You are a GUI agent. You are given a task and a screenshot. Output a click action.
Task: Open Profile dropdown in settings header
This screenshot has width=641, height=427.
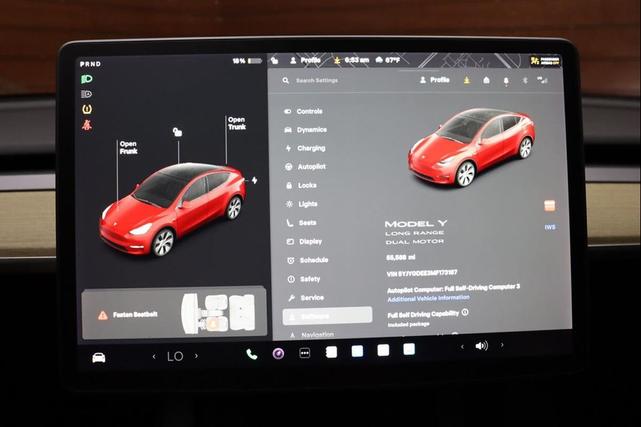point(435,80)
